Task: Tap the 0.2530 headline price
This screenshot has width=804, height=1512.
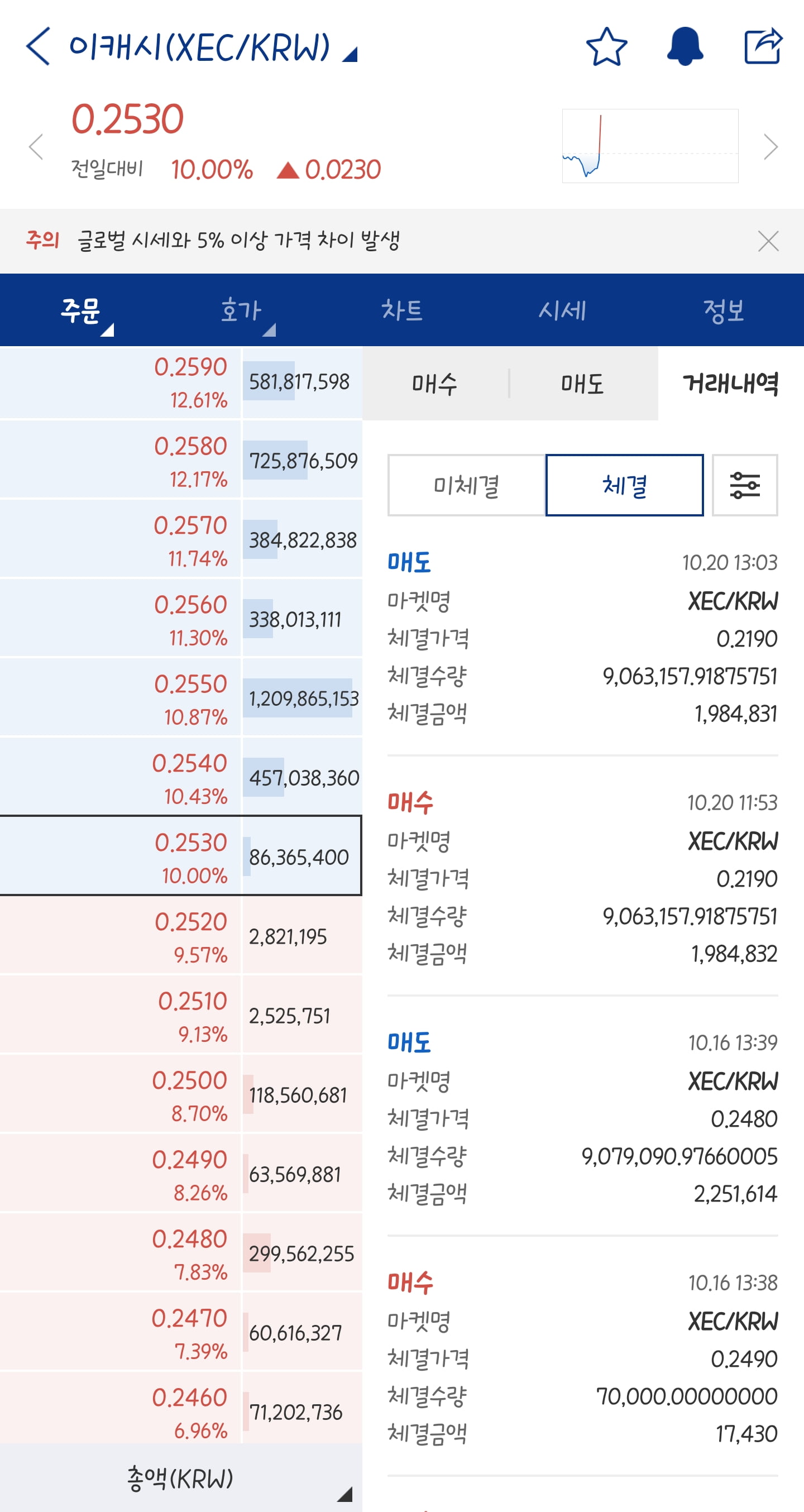Action: pyautogui.click(x=127, y=119)
